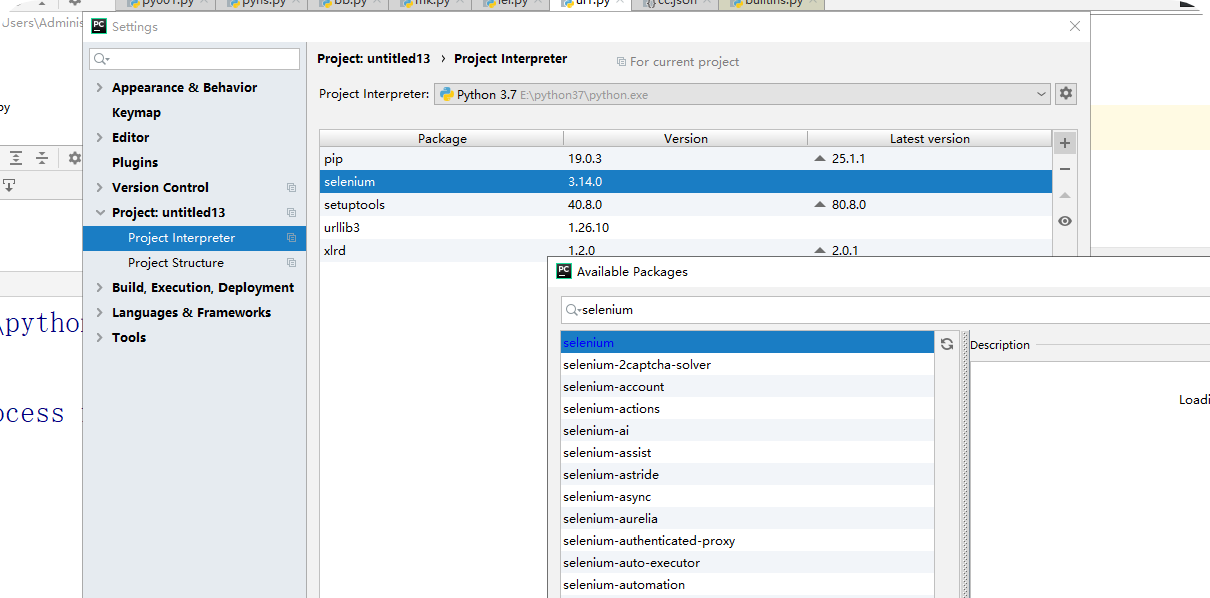Select Project Interpreter in settings tree
This screenshot has width=1210, height=598.
pos(194,238)
